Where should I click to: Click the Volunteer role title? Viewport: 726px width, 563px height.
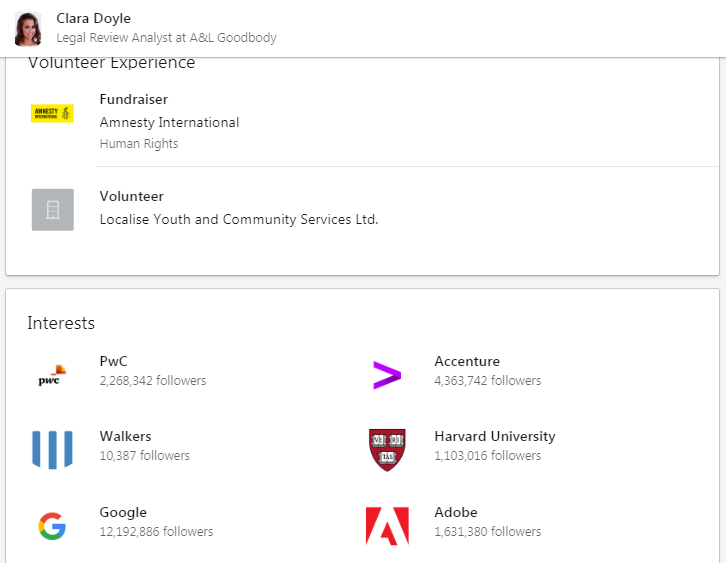131,196
